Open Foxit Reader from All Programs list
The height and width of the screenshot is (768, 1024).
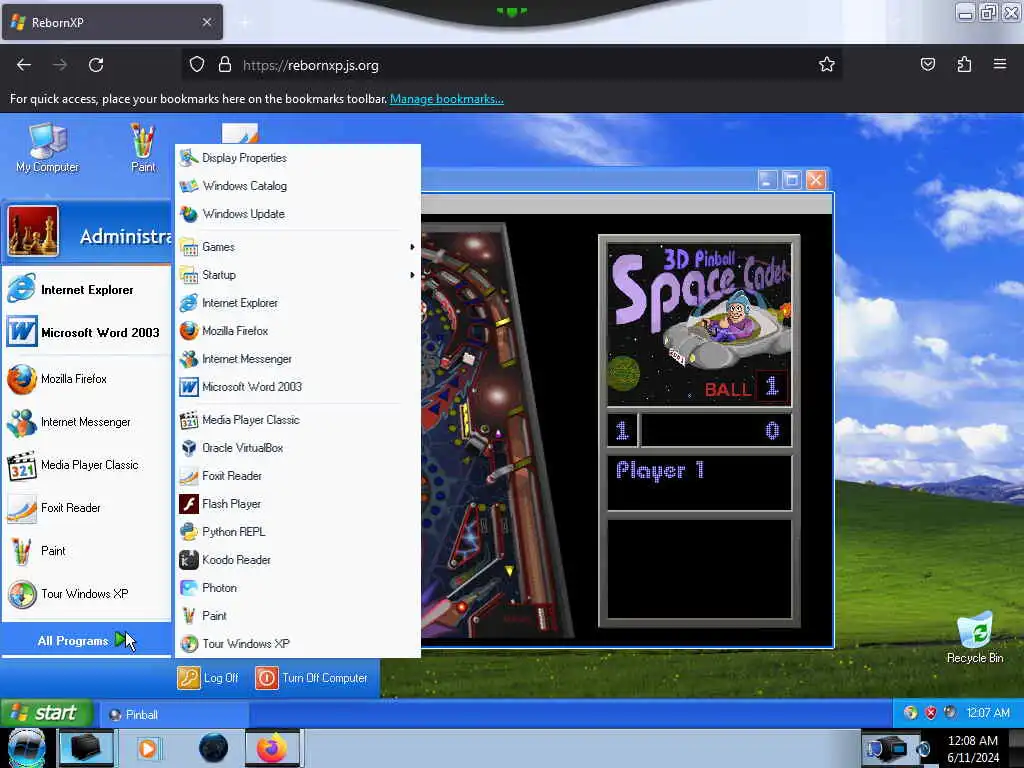coord(298,476)
